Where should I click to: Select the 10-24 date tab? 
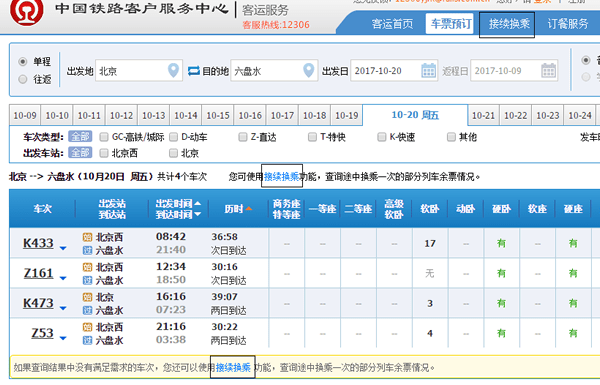coord(580,115)
